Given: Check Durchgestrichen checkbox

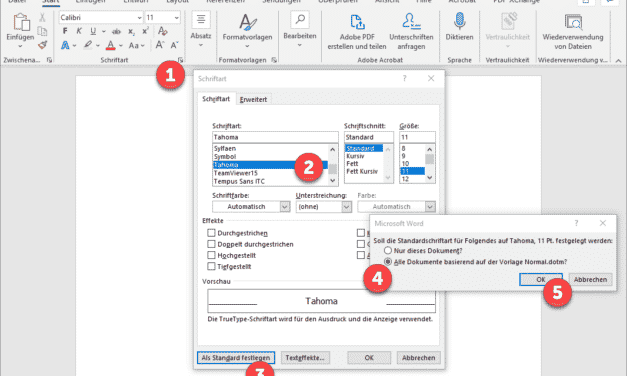Looking at the screenshot, I should pos(211,233).
